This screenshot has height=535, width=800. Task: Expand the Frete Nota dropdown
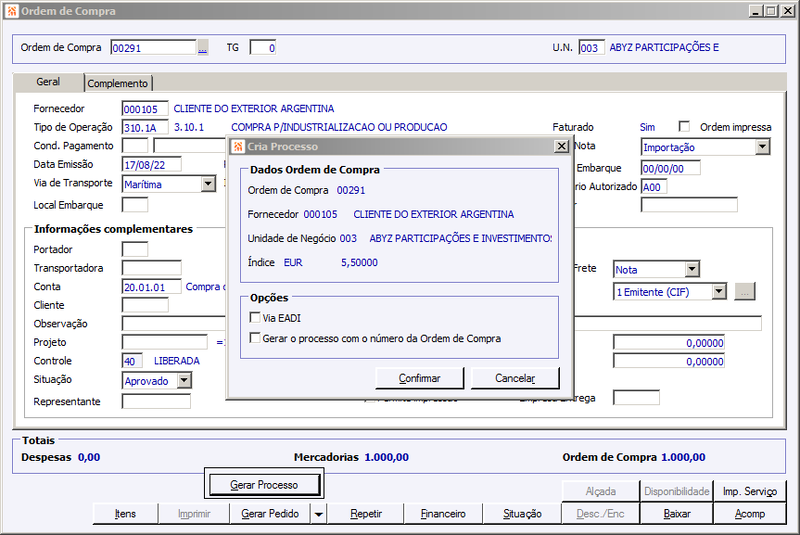coord(692,269)
